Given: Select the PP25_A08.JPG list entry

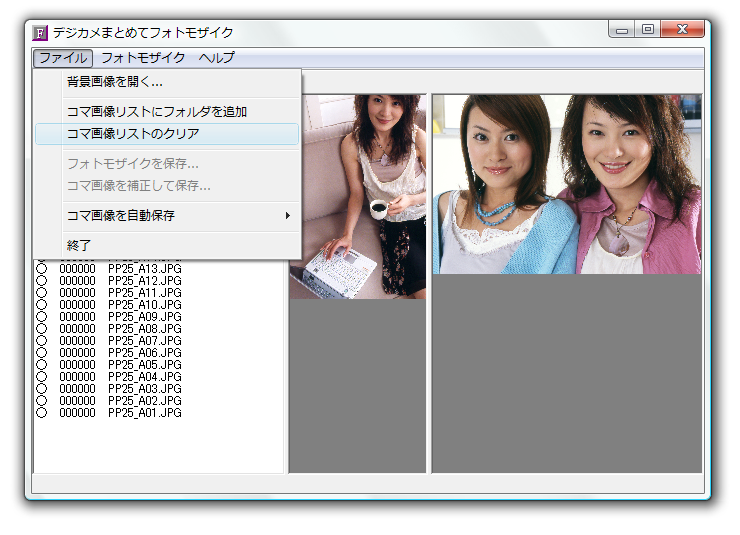Looking at the screenshot, I should [x=145, y=329].
